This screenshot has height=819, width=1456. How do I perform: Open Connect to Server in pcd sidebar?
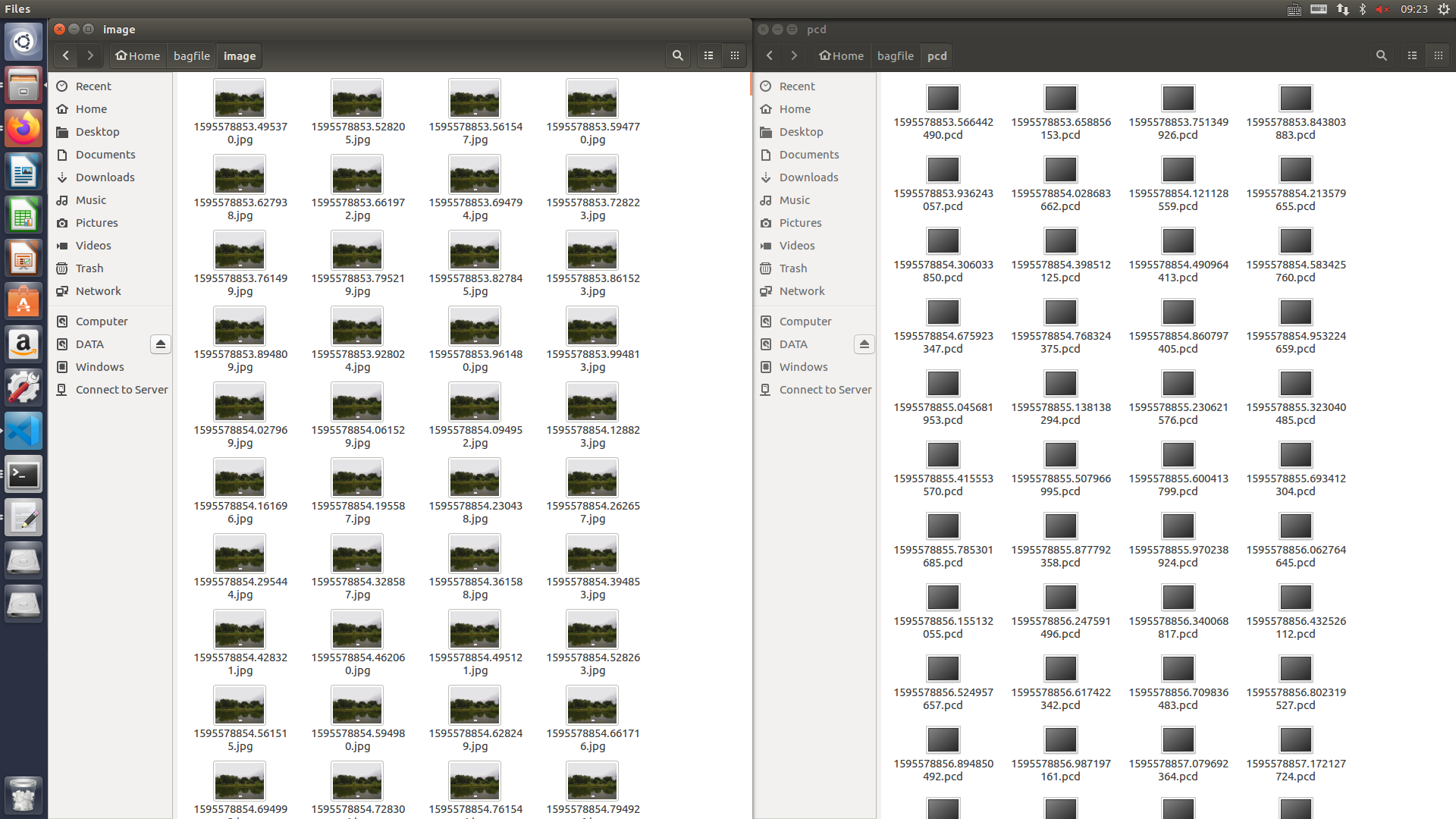coord(825,389)
